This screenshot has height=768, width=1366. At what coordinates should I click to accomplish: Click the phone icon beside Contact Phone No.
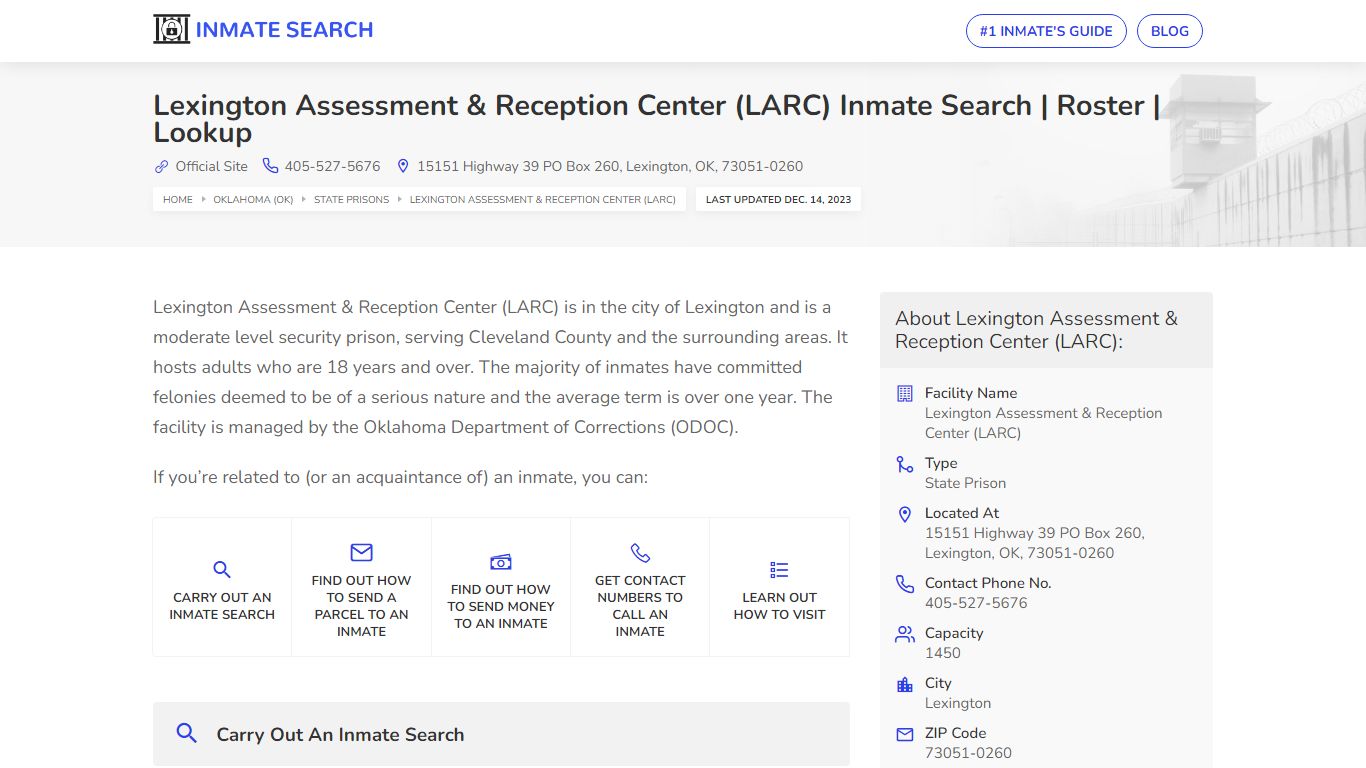pos(905,584)
